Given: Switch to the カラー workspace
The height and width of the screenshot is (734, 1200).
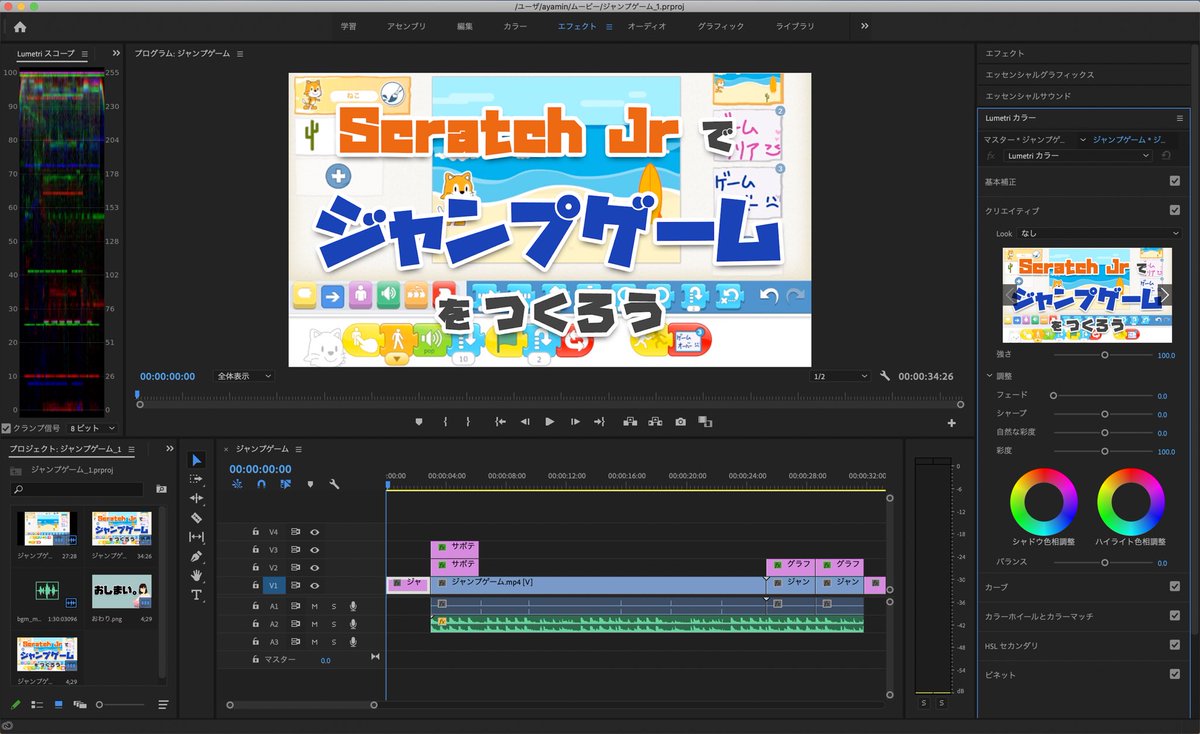Looking at the screenshot, I should [x=515, y=26].
